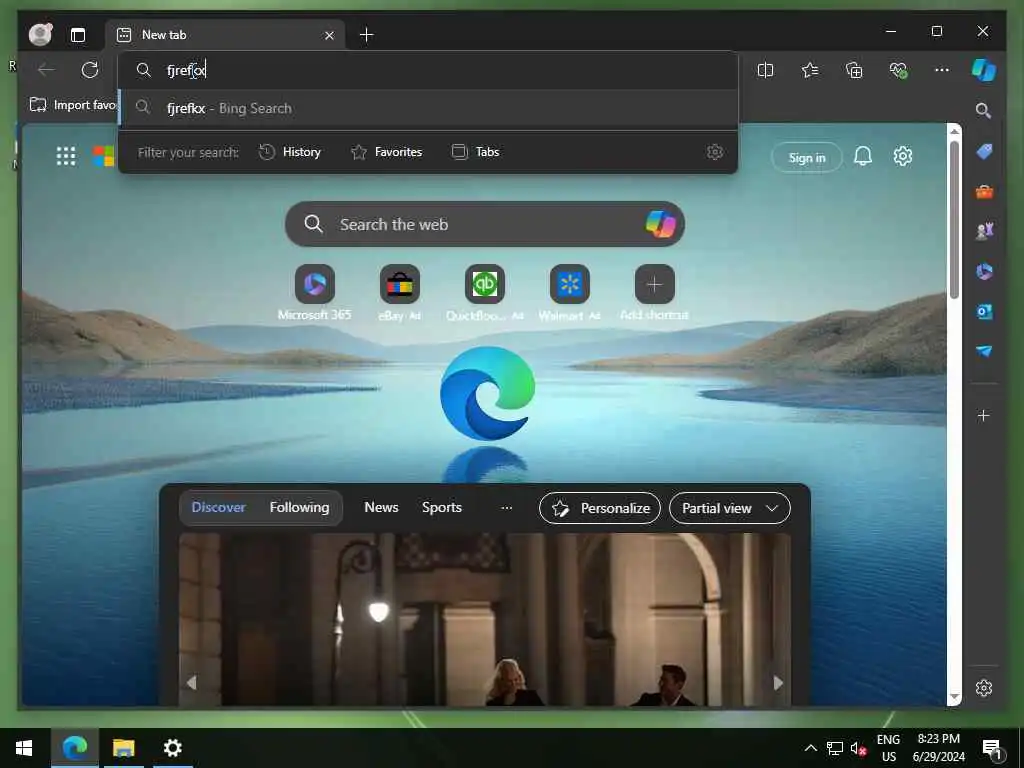Viewport: 1024px width, 768px height.
Task: Open the Edge profile avatar
Action: (x=40, y=34)
